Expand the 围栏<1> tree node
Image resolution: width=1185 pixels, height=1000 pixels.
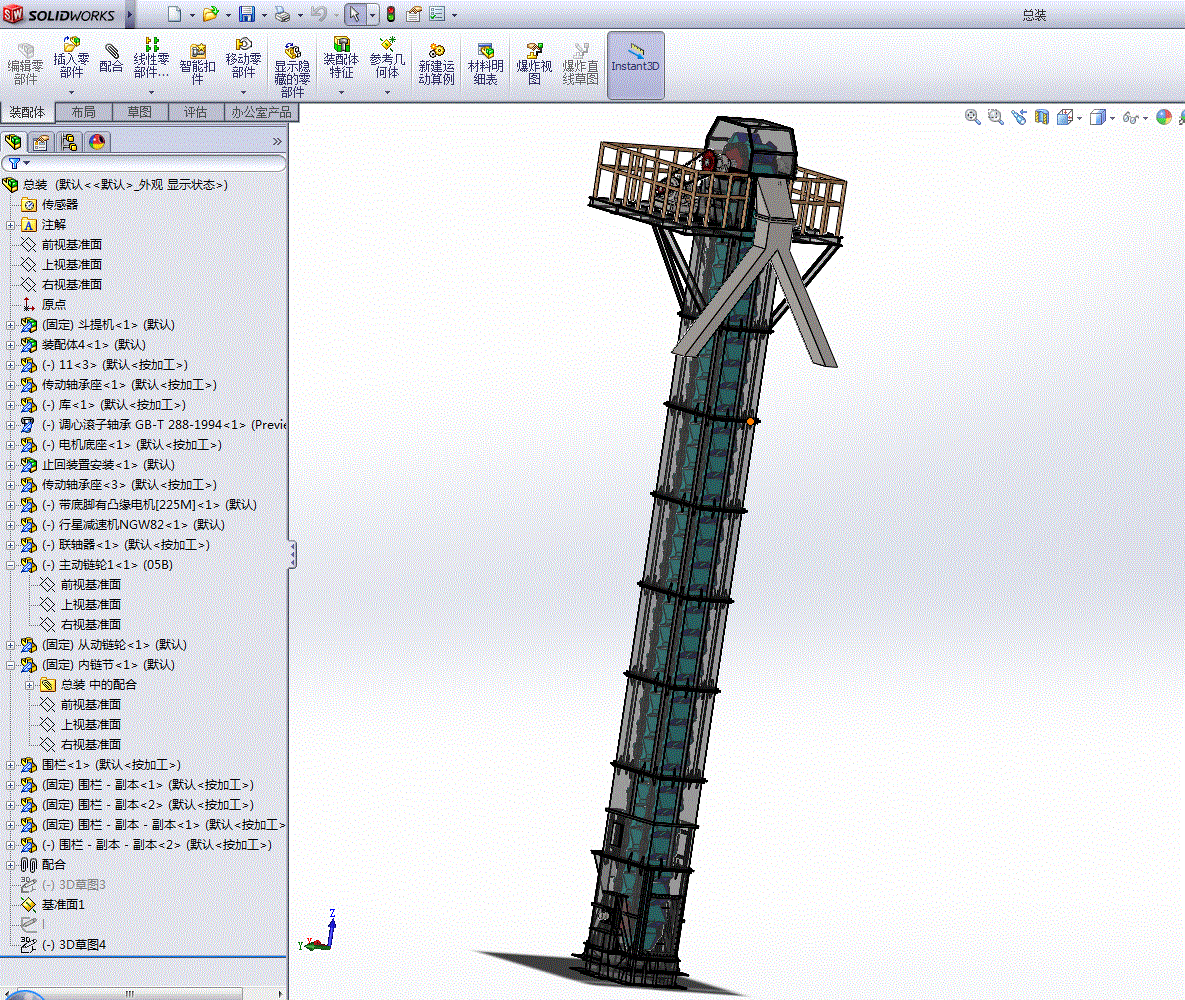click(11, 765)
